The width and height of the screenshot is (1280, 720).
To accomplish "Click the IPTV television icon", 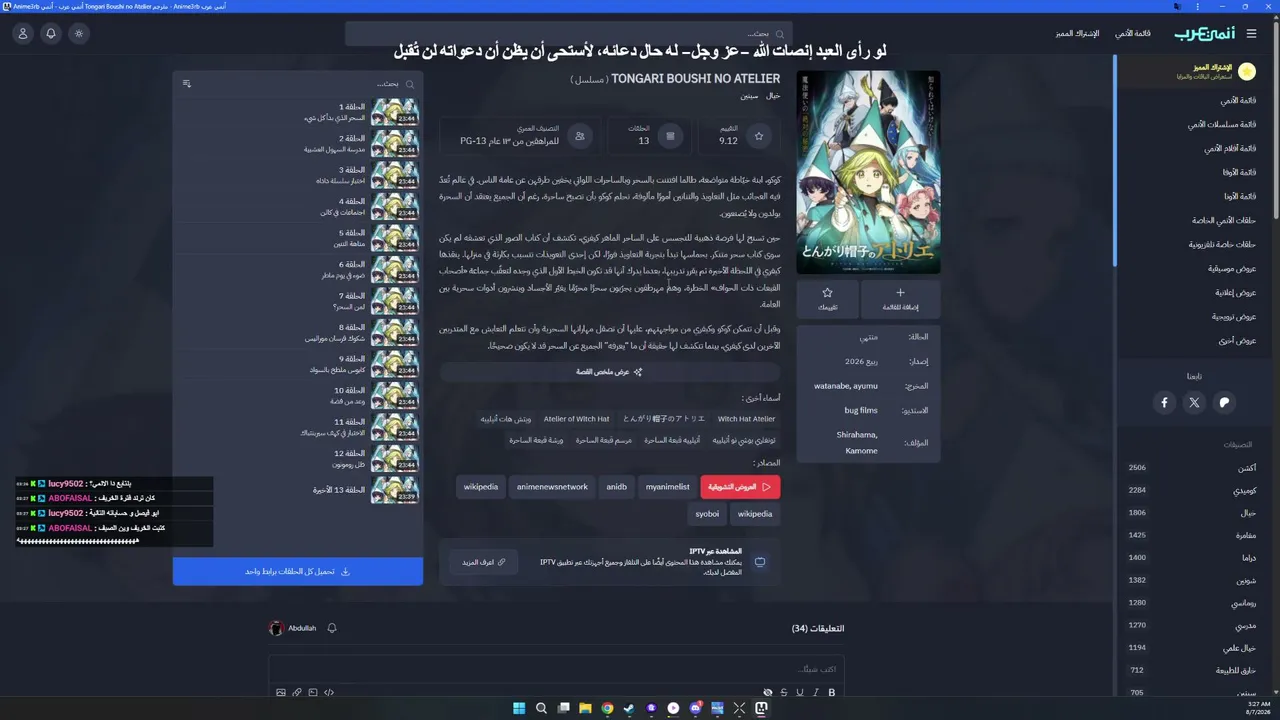I will (760, 562).
